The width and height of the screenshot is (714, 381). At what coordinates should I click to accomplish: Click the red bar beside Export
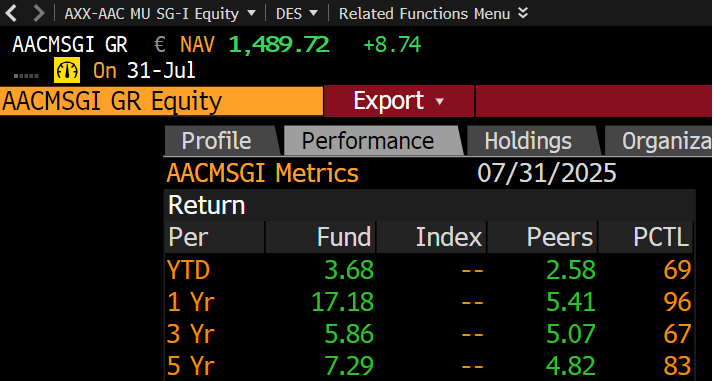click(x=594, y=101)
